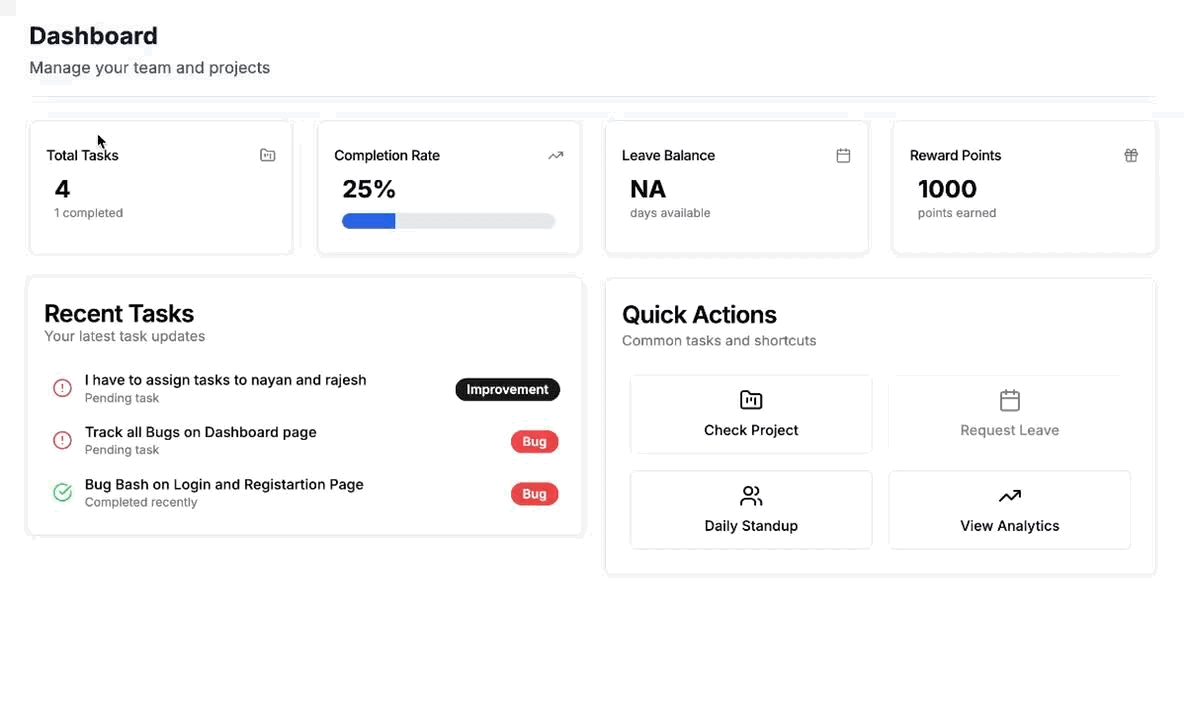Click green checkmark icon beside Bug Bash task
Viewport: 1184px width, 704px height.
[62, 492]
